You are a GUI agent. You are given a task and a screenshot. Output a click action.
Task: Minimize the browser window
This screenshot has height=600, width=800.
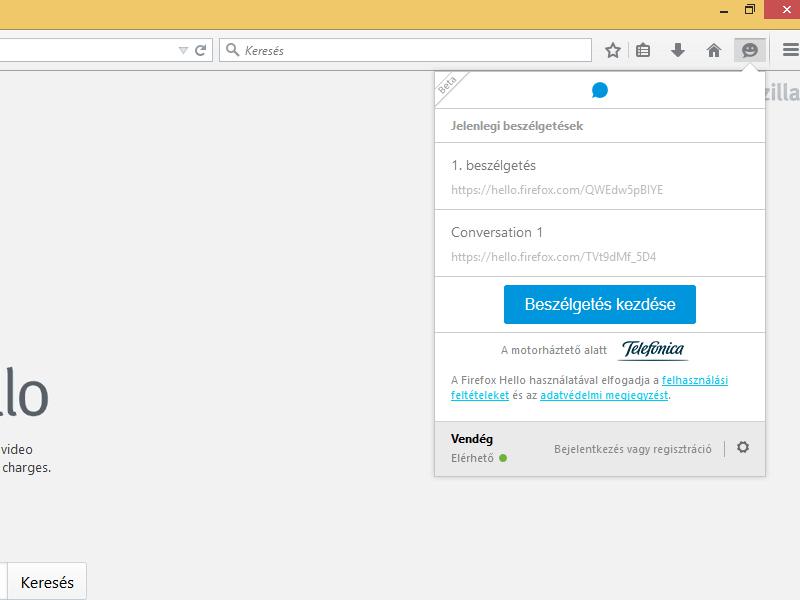723,10
